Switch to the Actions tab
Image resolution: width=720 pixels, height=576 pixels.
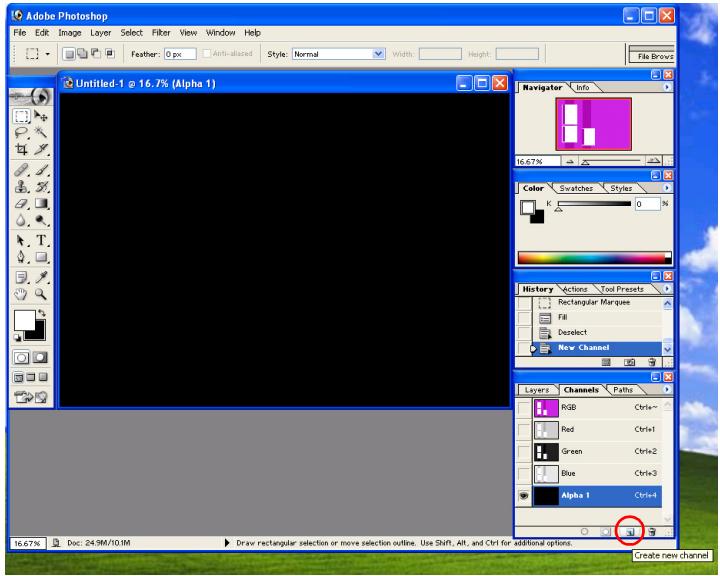(x=575, y=289)
